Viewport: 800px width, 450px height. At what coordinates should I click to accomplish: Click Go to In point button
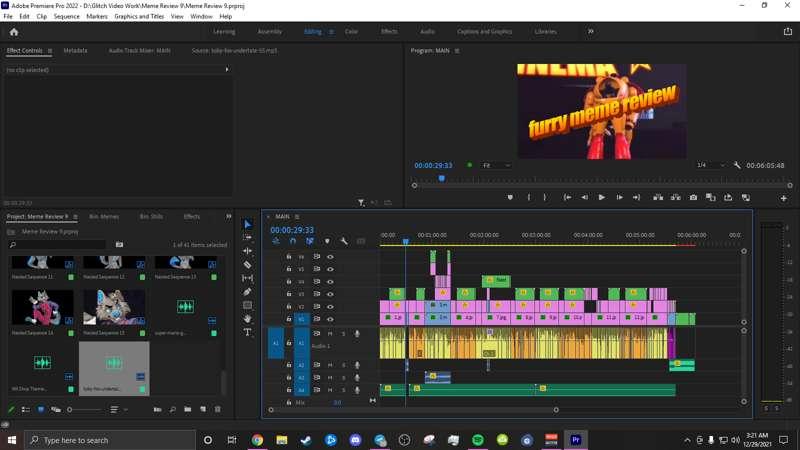coord(567,197)
